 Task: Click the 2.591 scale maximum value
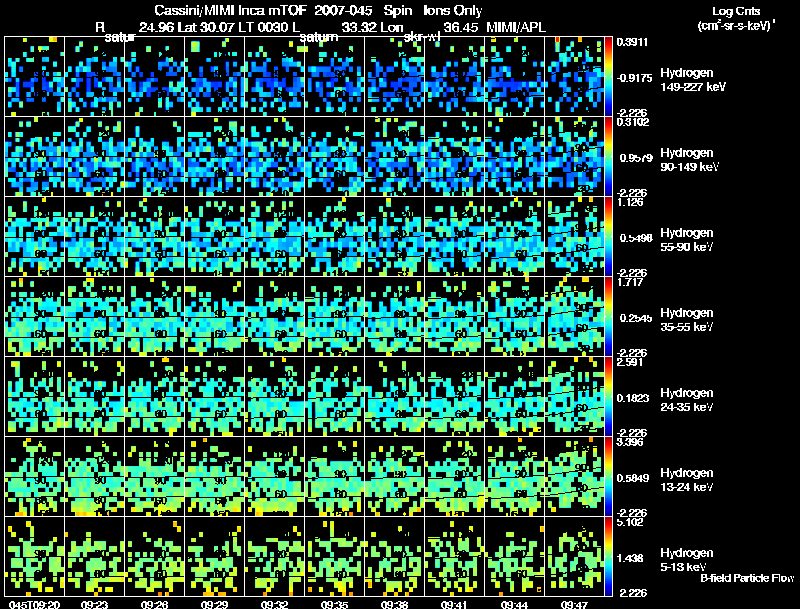coord(630,363)
